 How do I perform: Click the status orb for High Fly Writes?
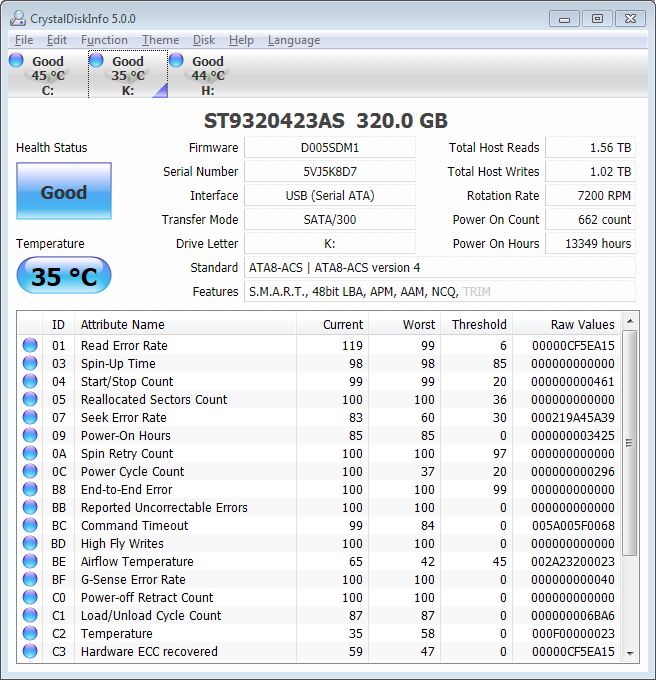(30, 543)
